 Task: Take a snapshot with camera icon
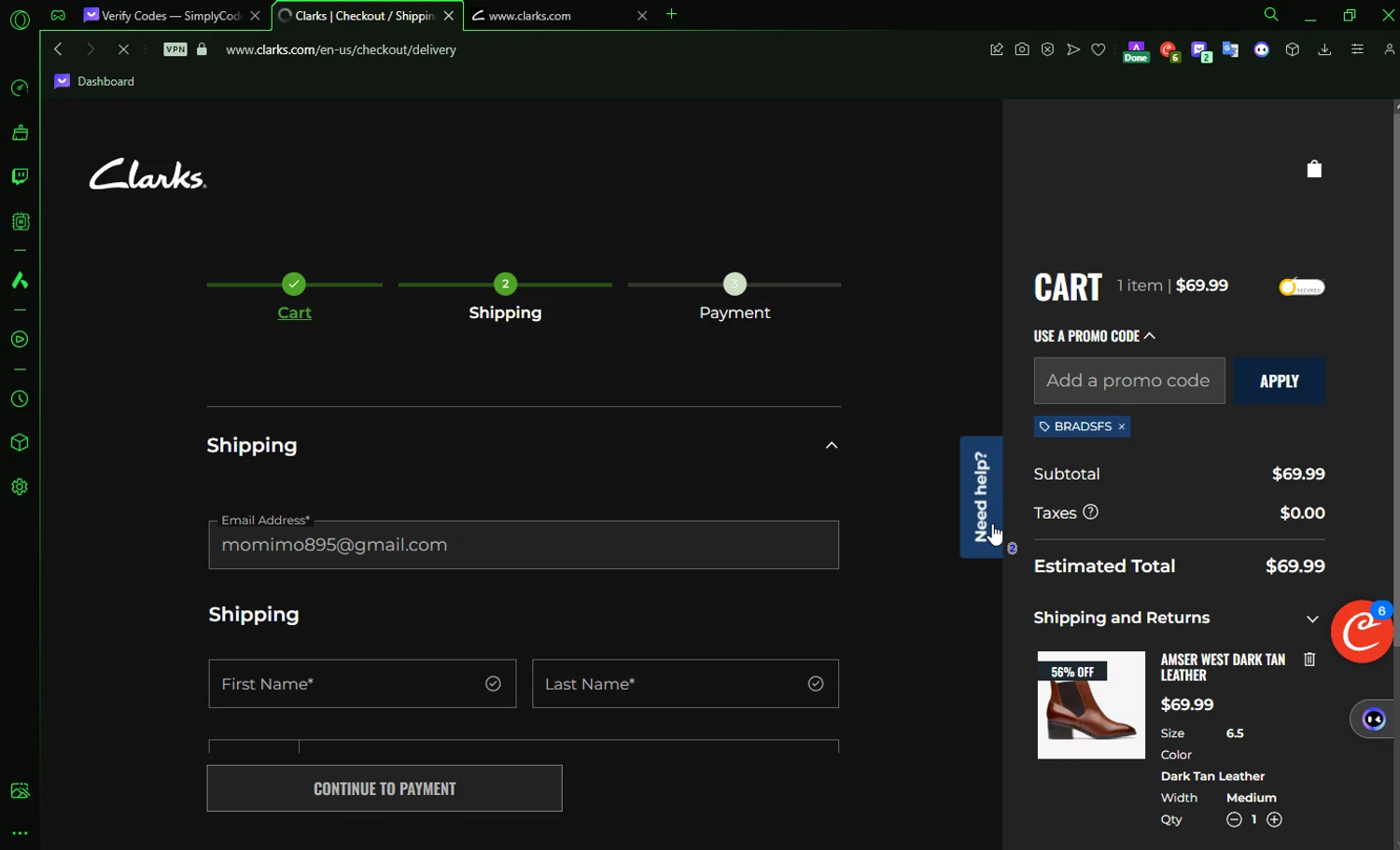tap(1022, 49)
